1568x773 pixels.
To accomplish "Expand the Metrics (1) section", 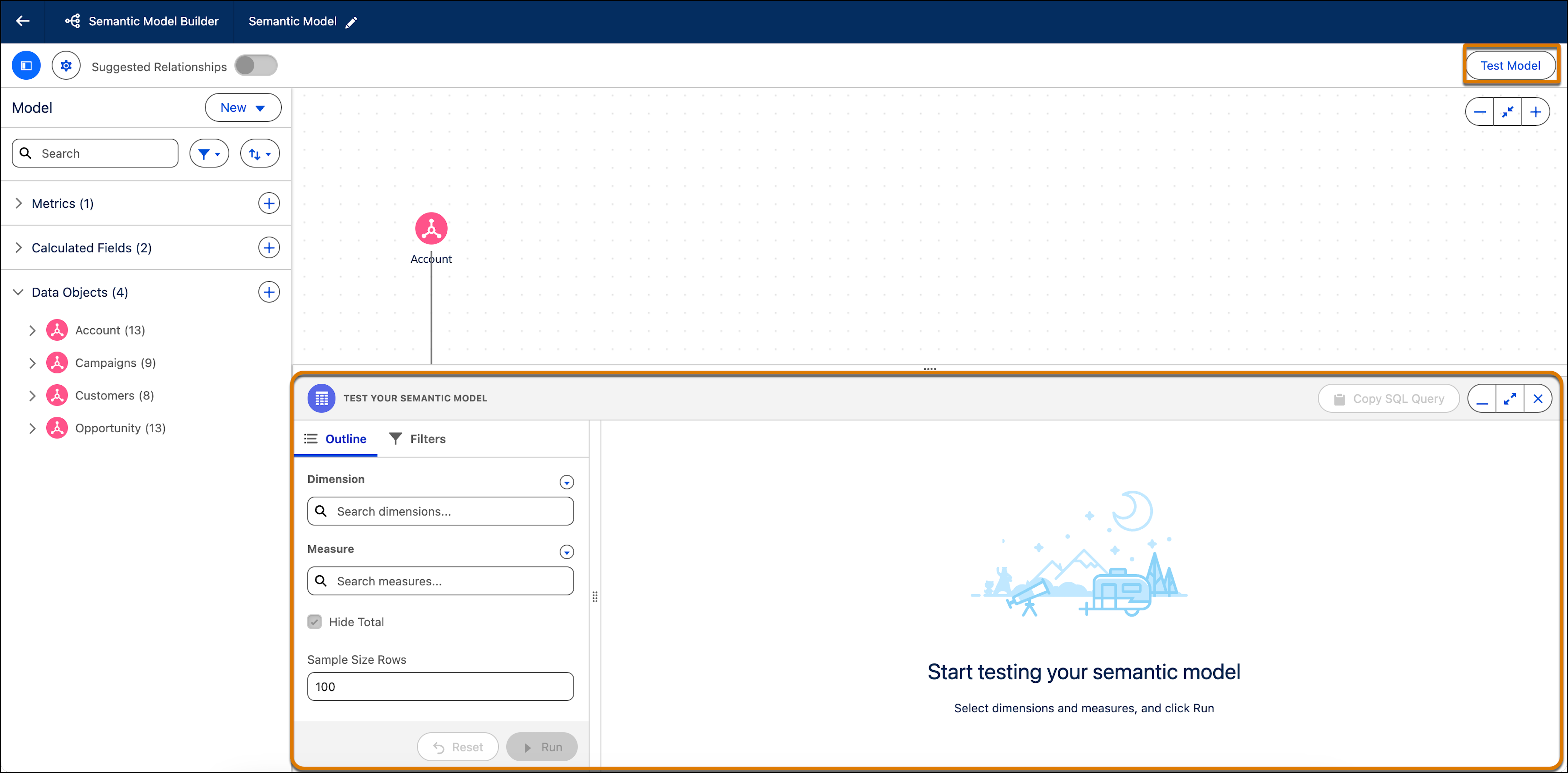I will pyautogui.click(x=18, y=203).
